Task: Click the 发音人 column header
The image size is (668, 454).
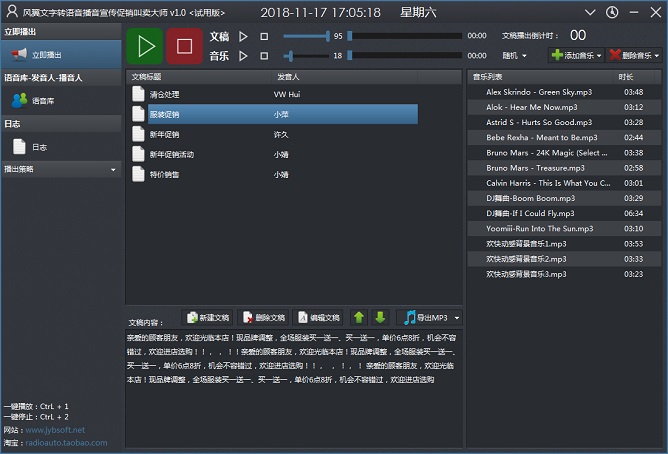Action: 345,77
